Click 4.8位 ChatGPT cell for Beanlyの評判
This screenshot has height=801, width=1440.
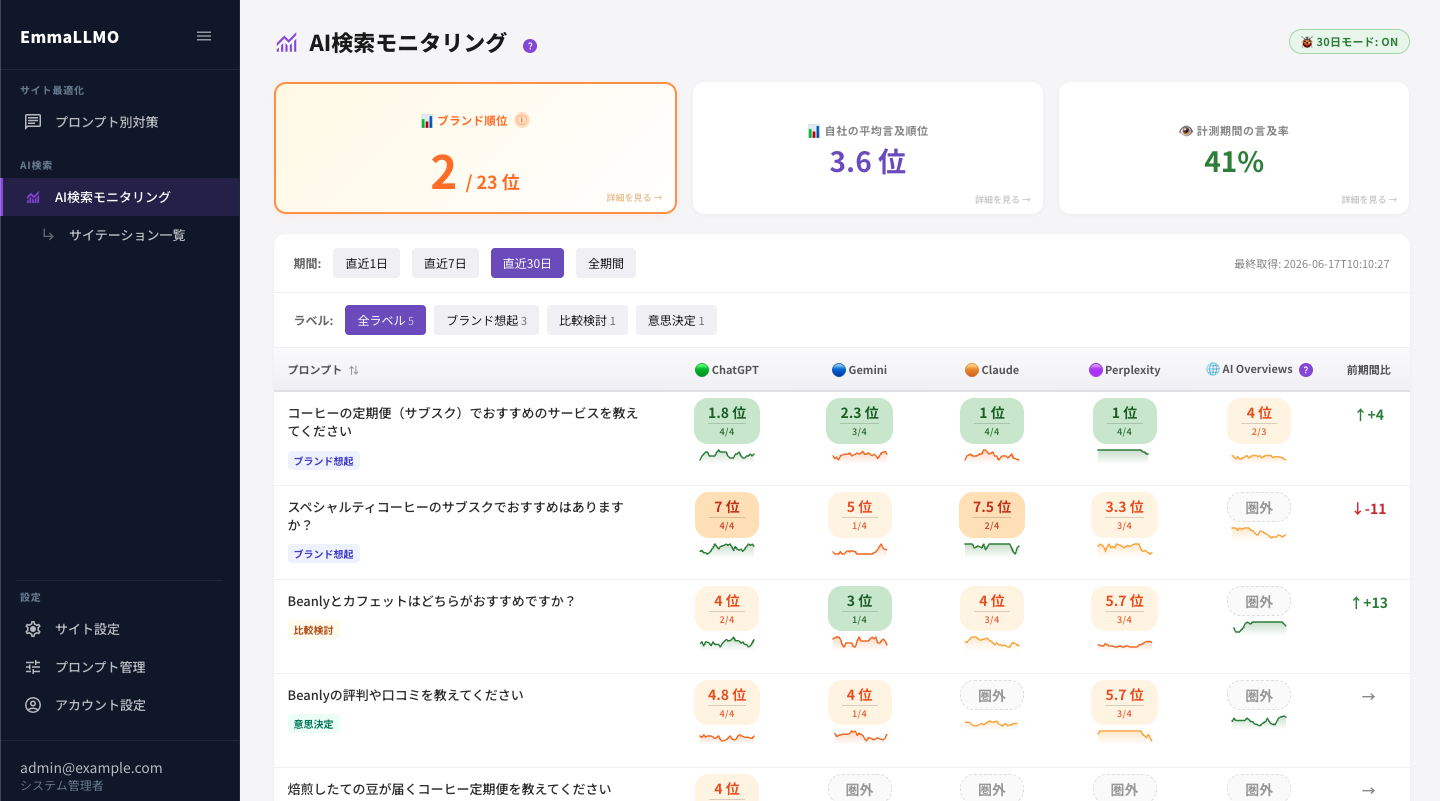pyautogui.click(x=727, y=703)
